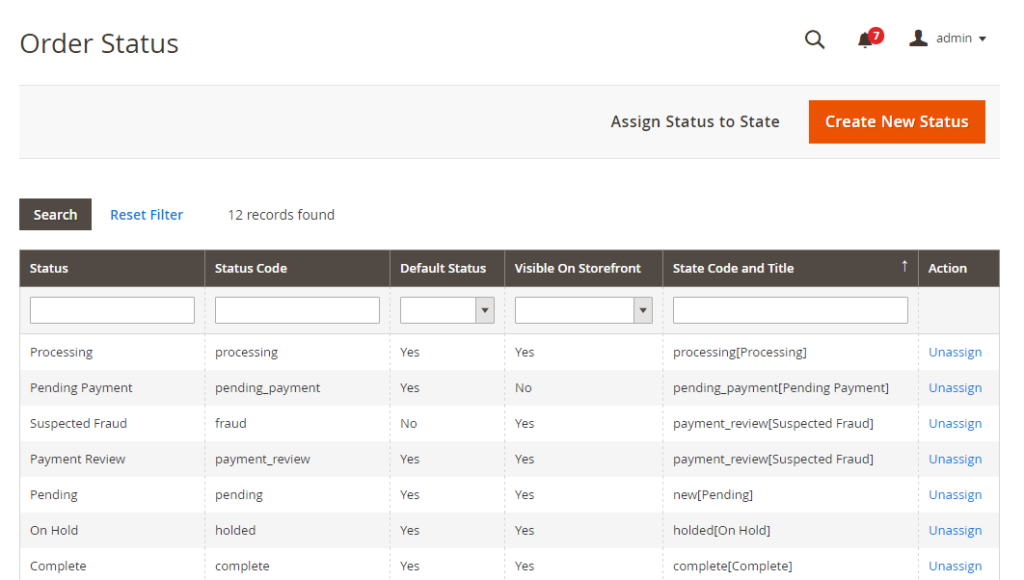Open notifications bell with 7 alerts

(x=869, y=39)
